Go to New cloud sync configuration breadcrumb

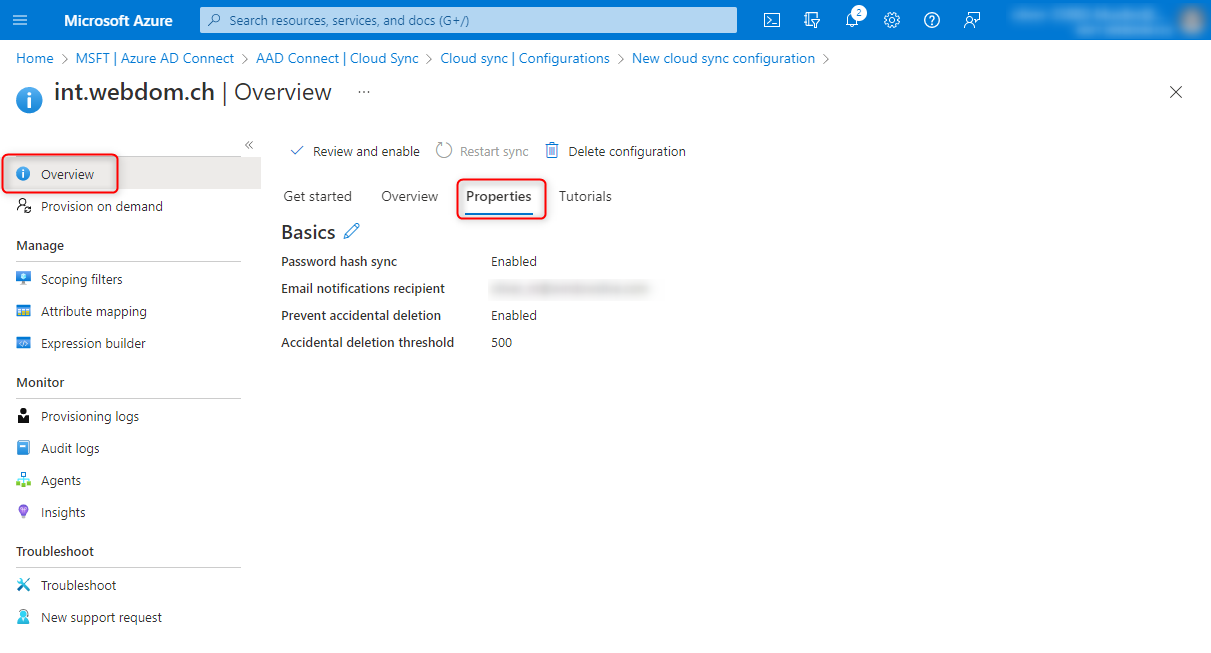coord(723,58)
